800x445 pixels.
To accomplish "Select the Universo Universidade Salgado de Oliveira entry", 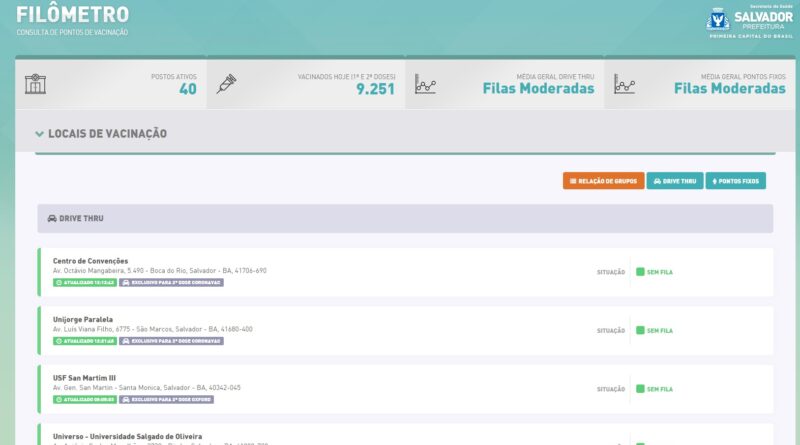I will [127, 436].
